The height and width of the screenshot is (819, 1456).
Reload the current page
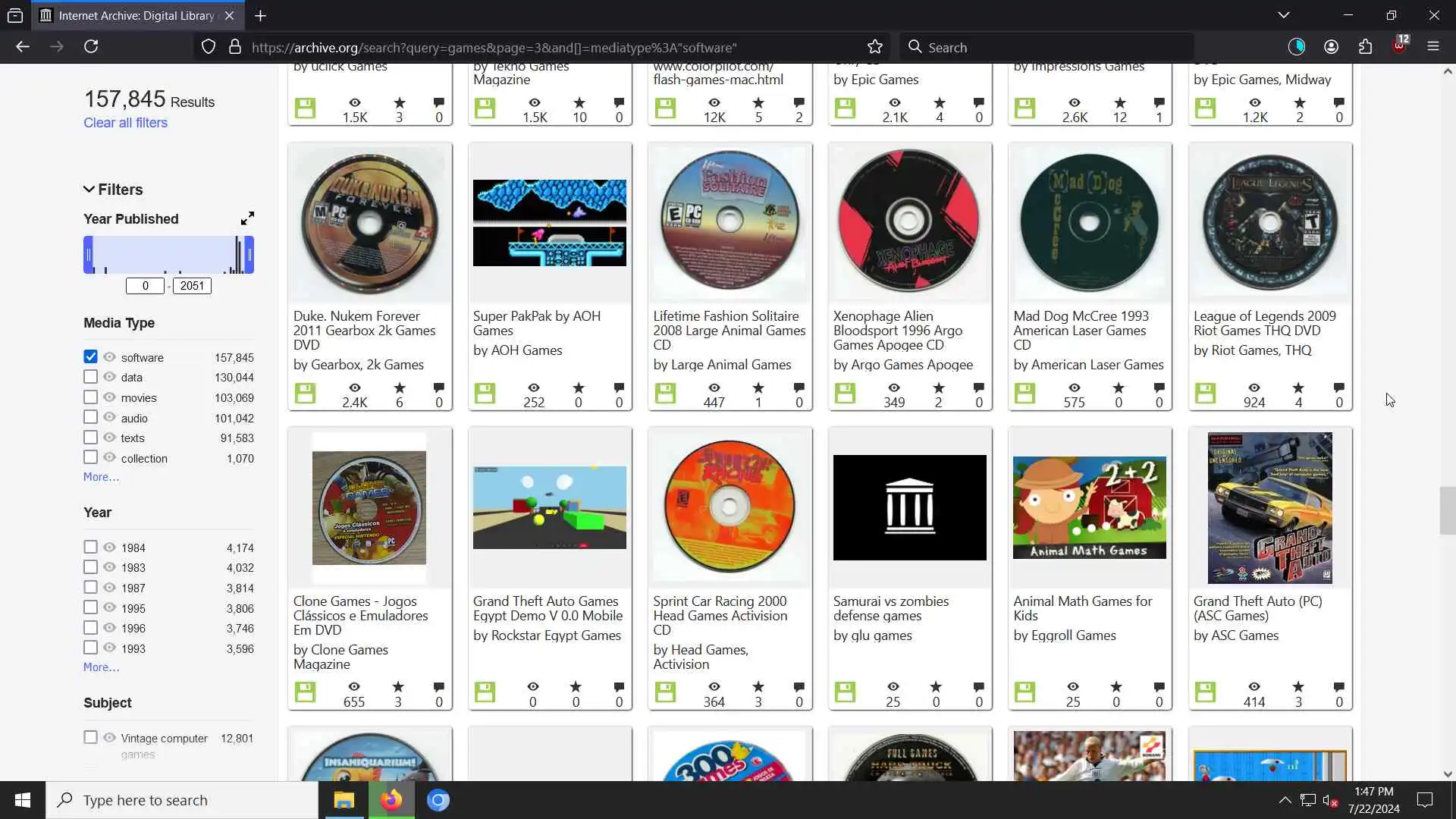(x=91, y=47)
